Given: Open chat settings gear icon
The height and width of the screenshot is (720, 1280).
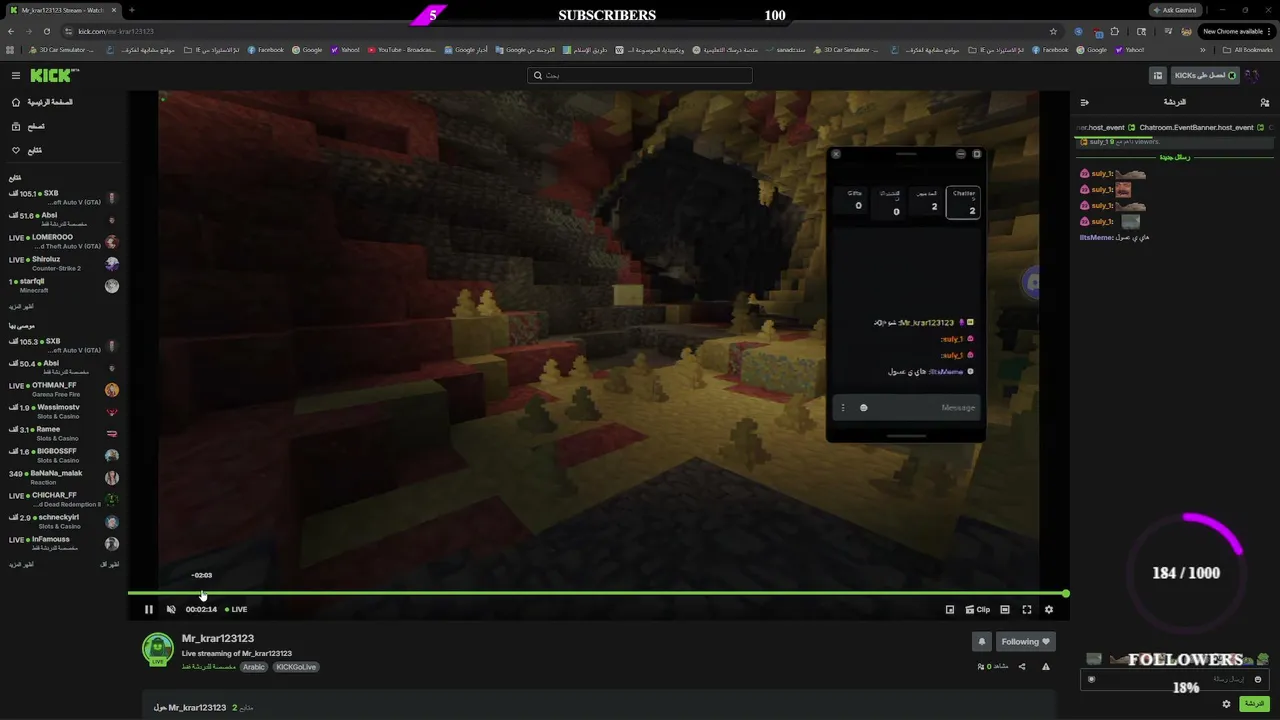Looking at the screenshot, I should point(1227,704).
